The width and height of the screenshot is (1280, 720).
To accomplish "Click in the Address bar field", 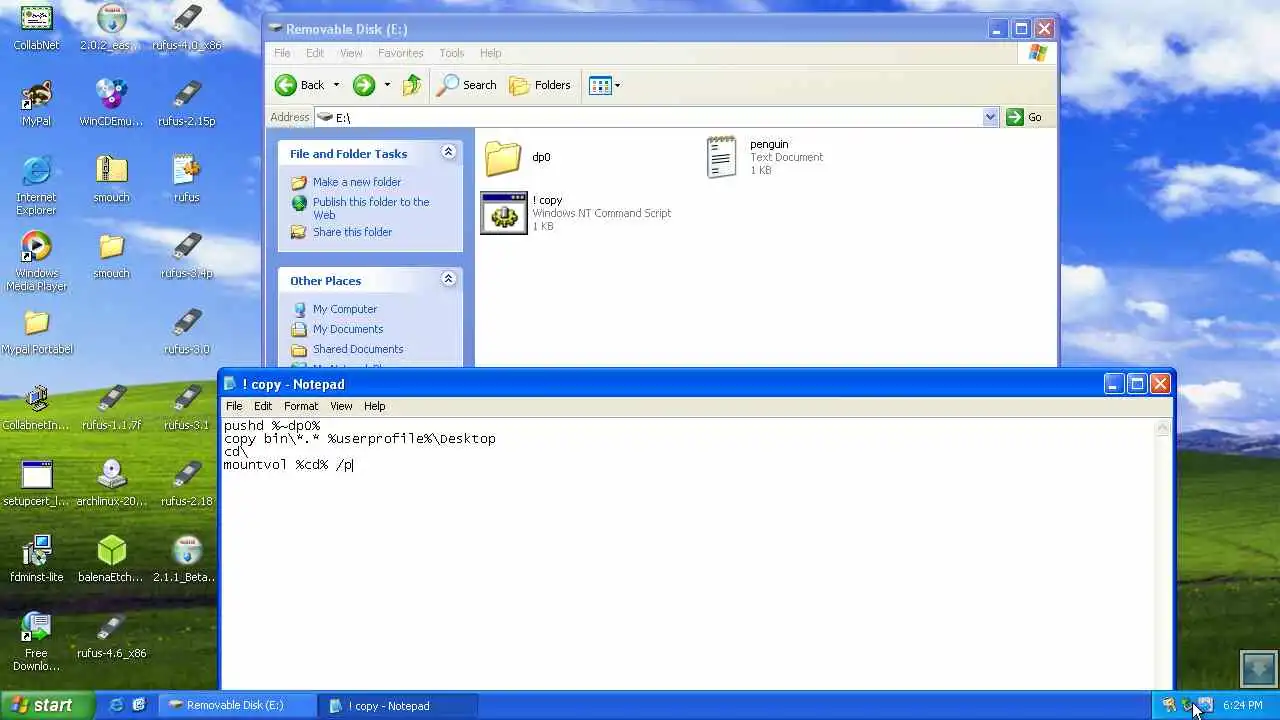I will 650,117.
